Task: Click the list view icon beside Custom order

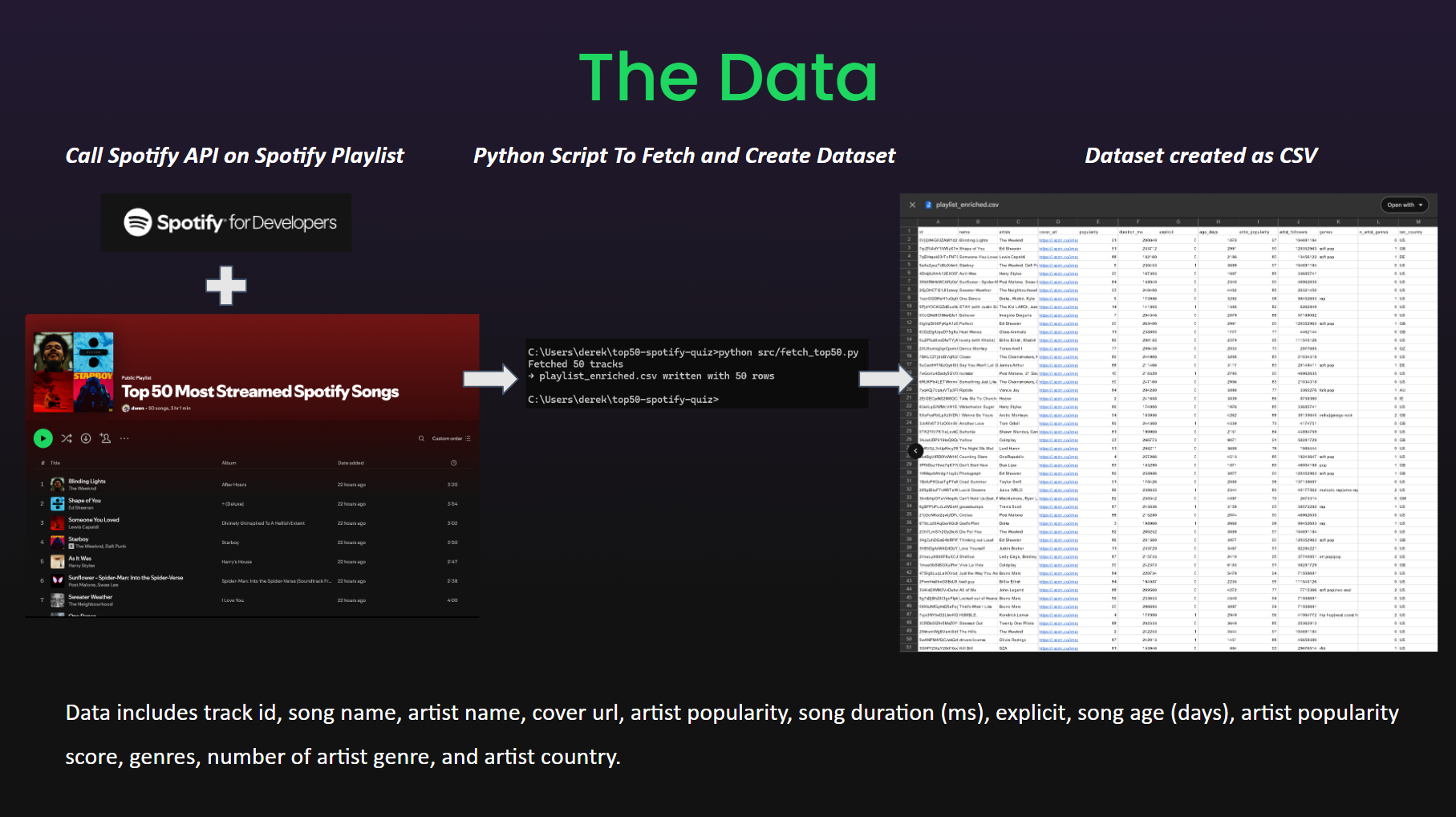Action: tap(466, 438)
